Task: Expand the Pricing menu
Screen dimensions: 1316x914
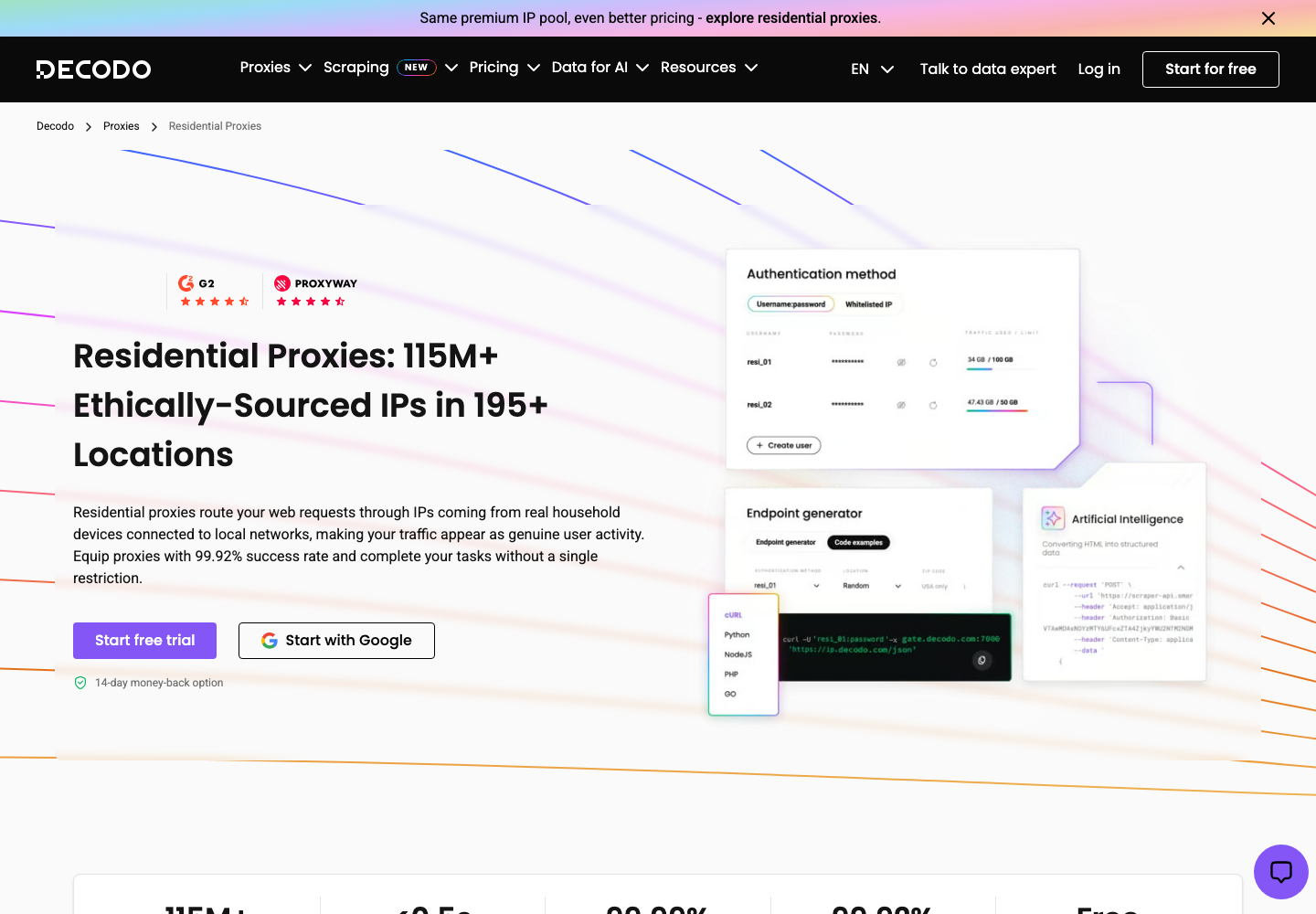Action: pos(504,68)
